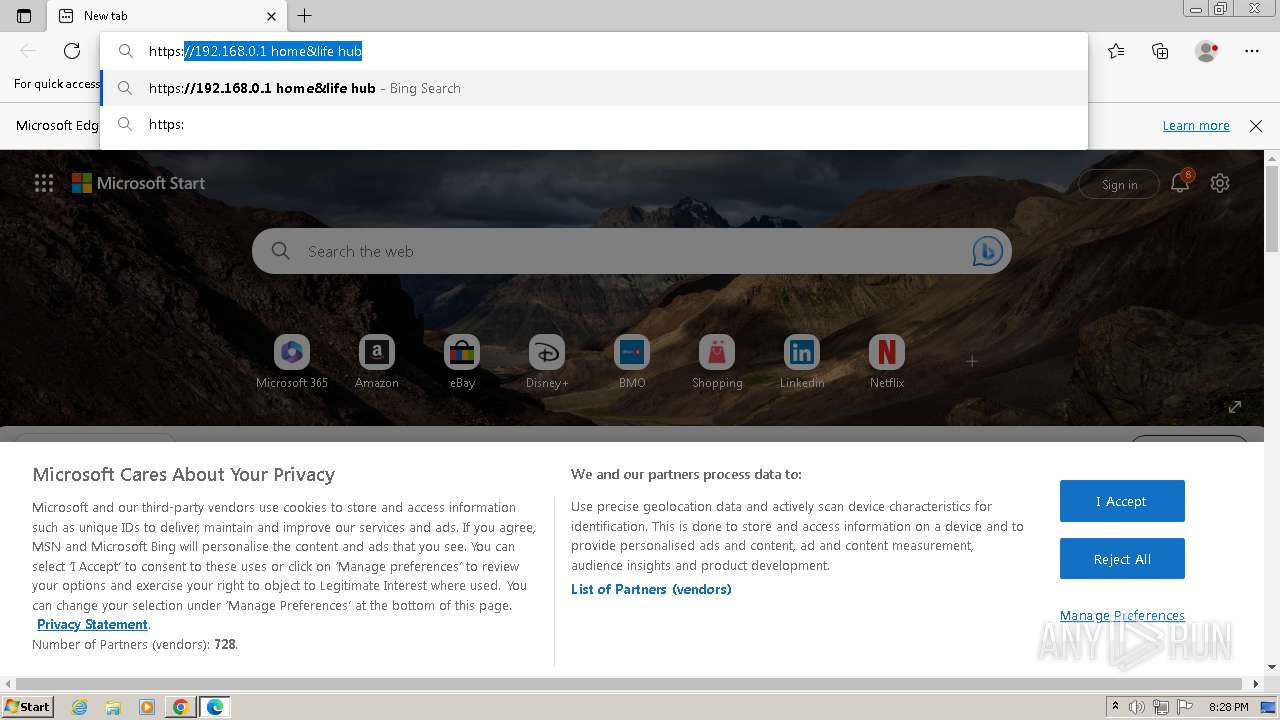1280x720 pixels.
Task: Open page settings gear icon
Action: (1220, 183)
